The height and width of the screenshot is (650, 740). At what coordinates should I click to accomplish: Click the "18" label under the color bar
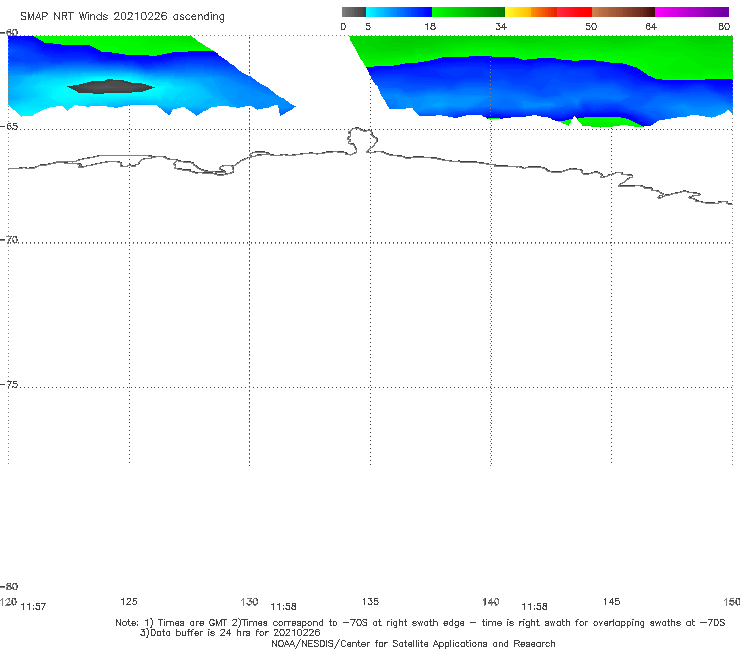pos(430,27)
